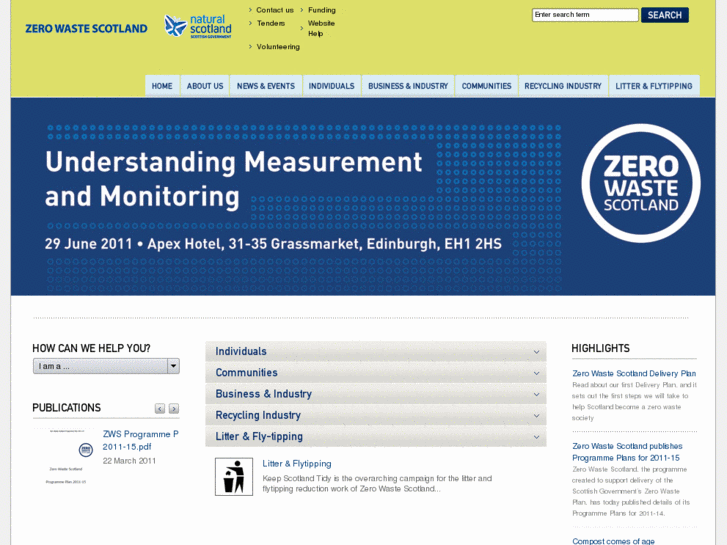Open the About Us tab
Image resolution: width=727 pixels, height=545 pixels.
point(205,86)
